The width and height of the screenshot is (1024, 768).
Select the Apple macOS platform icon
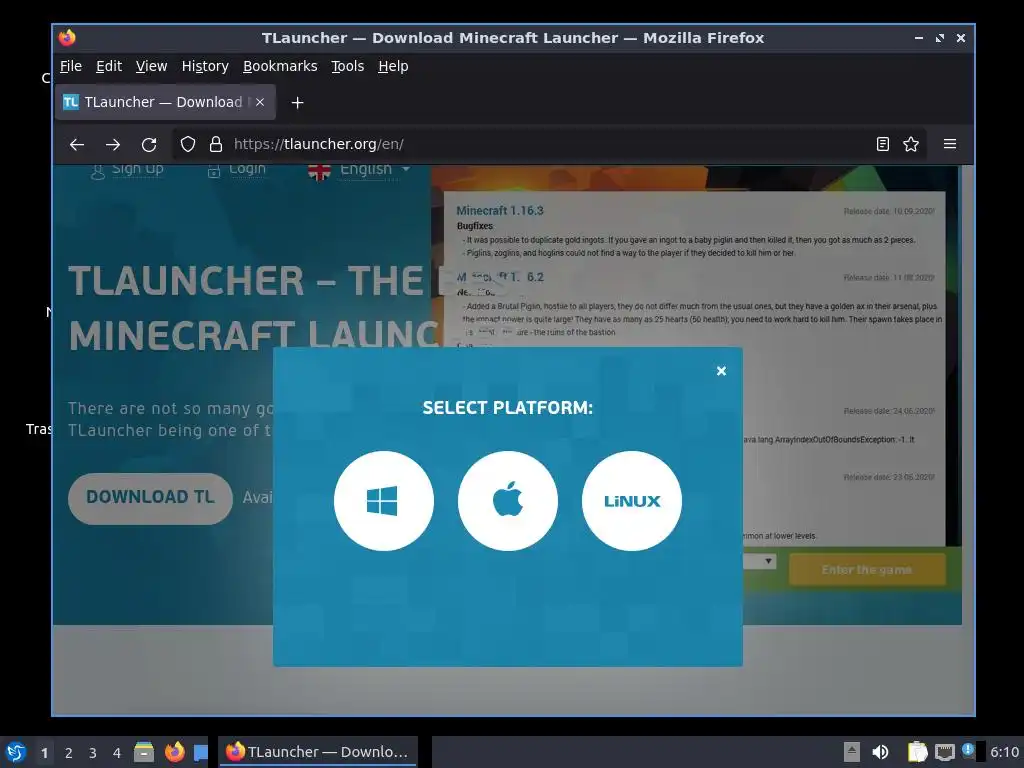click(x=507, y=501)
